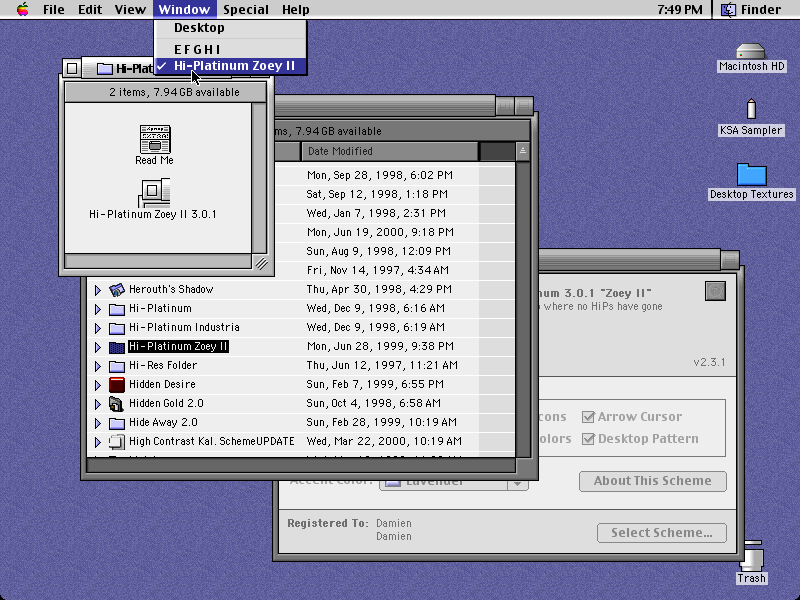Click the Select Scheme... button
Image resolution: width=800 pixels, height=600 pixels.
[662, 533]
